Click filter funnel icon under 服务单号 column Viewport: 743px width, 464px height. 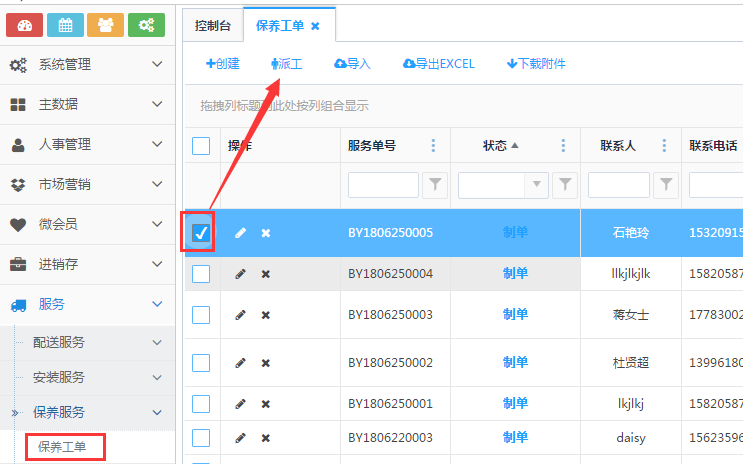436,184
